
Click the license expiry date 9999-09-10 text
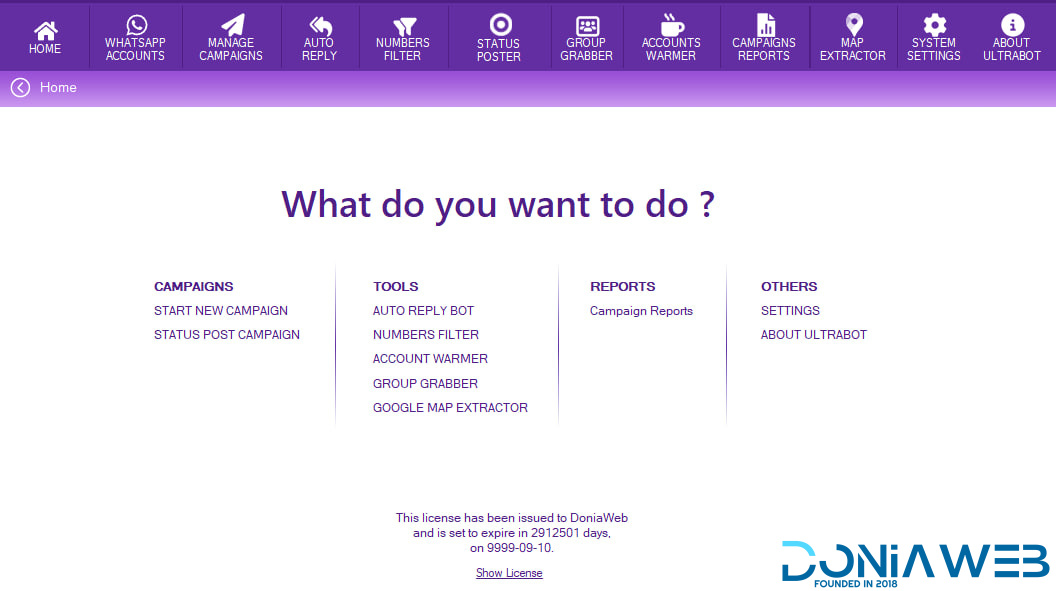point(519,548)
